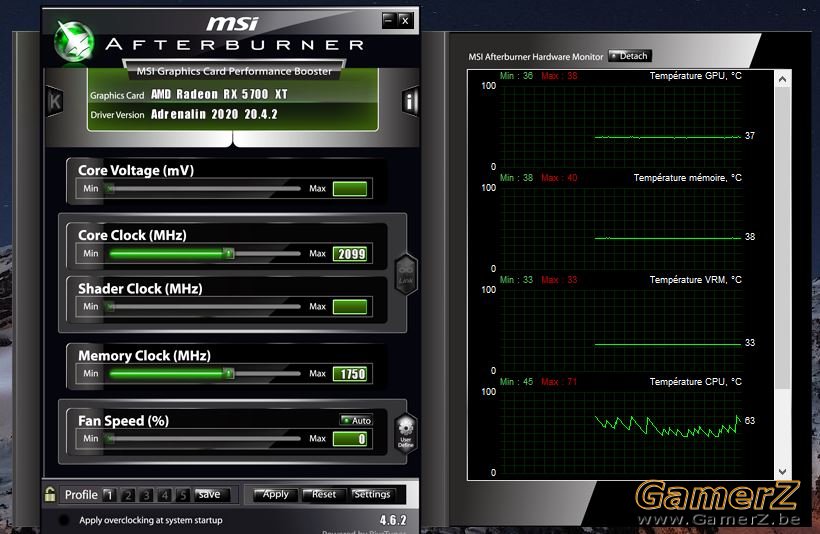
Task: Click the AMD Radeon RX 5700 XT text
Action: point(219,94)
